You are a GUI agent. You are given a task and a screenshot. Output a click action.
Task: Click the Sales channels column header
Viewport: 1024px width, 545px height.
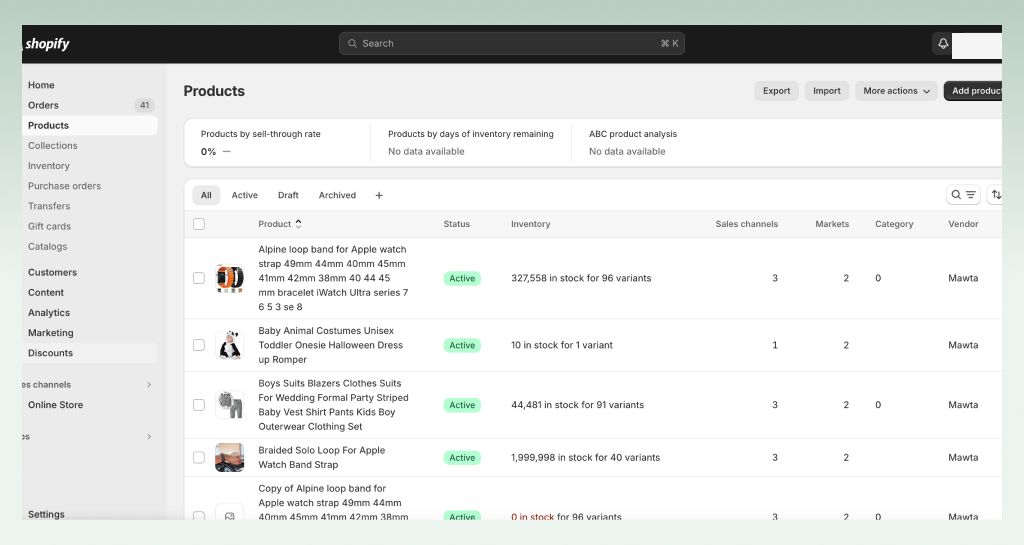(746, 224)
